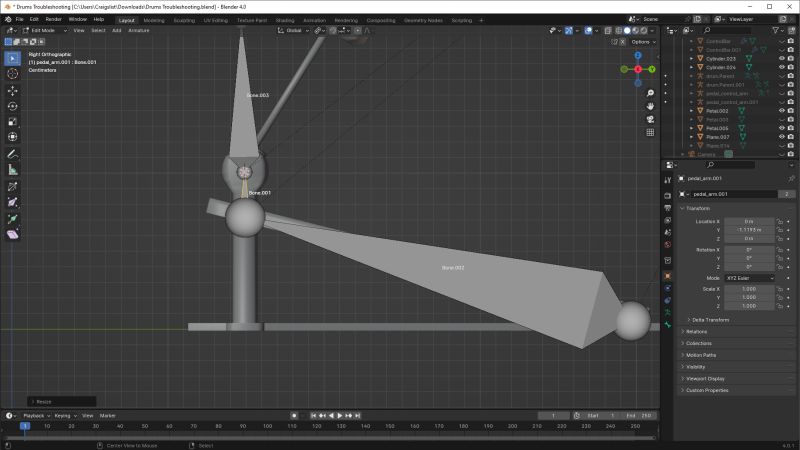Open Global transform orientation dropdown
Image resolution: width=800 pixels, height=450 pixels.
click(293, 31)
